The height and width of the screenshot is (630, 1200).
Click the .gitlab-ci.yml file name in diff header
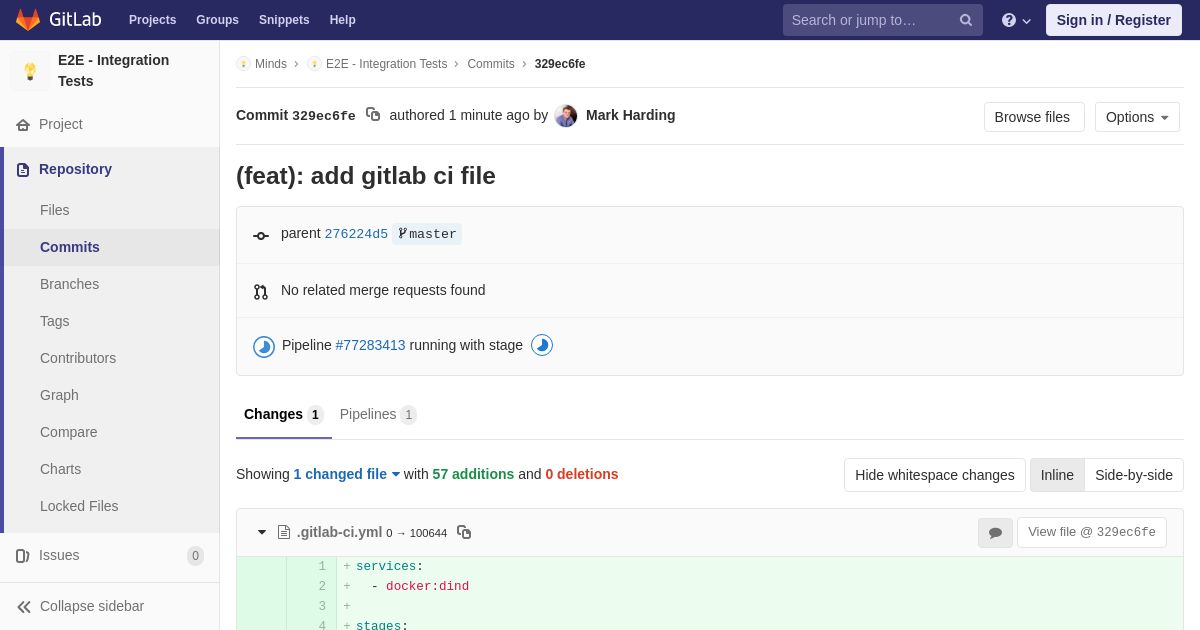coord(339,532)
